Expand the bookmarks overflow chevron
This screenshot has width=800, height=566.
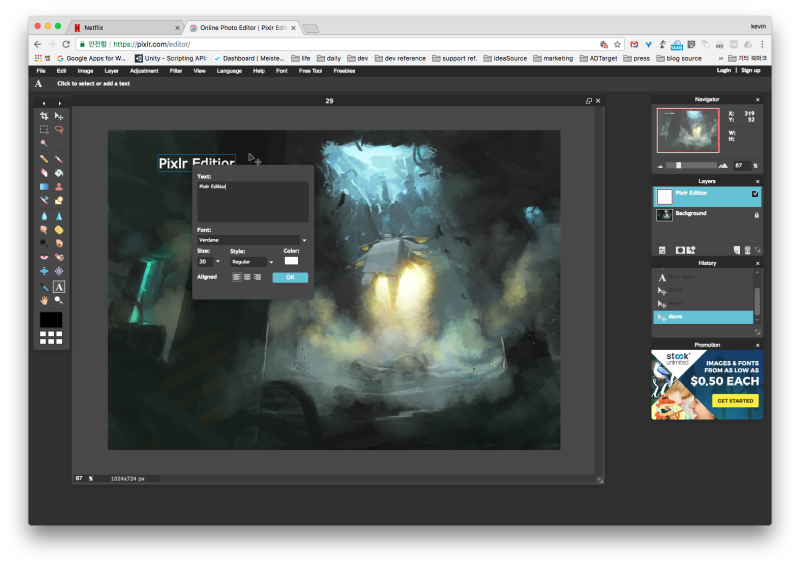pos(720,58)
